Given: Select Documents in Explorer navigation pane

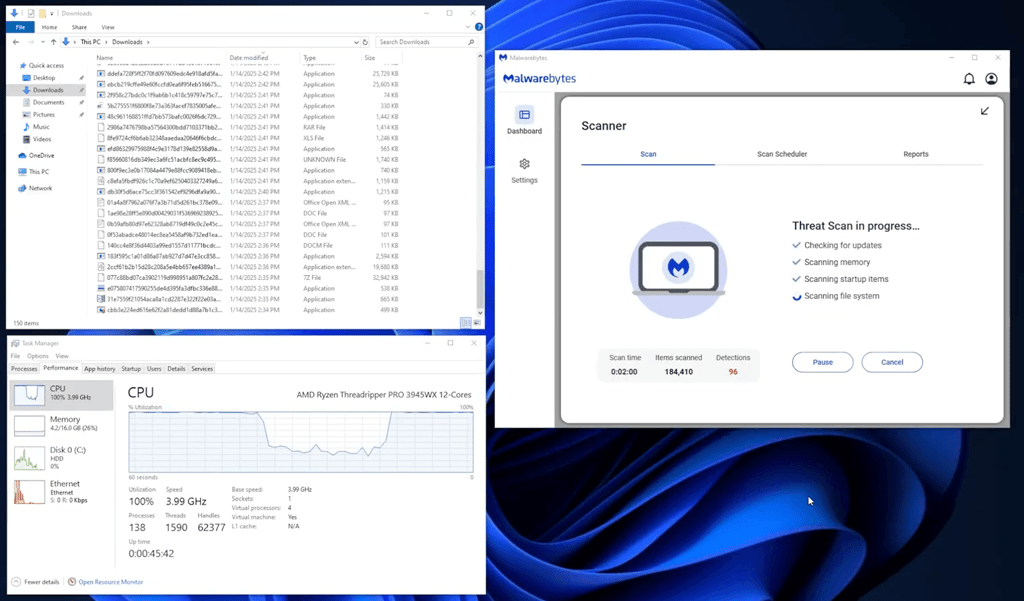Looking at the screenshot, I should [48, 103].
